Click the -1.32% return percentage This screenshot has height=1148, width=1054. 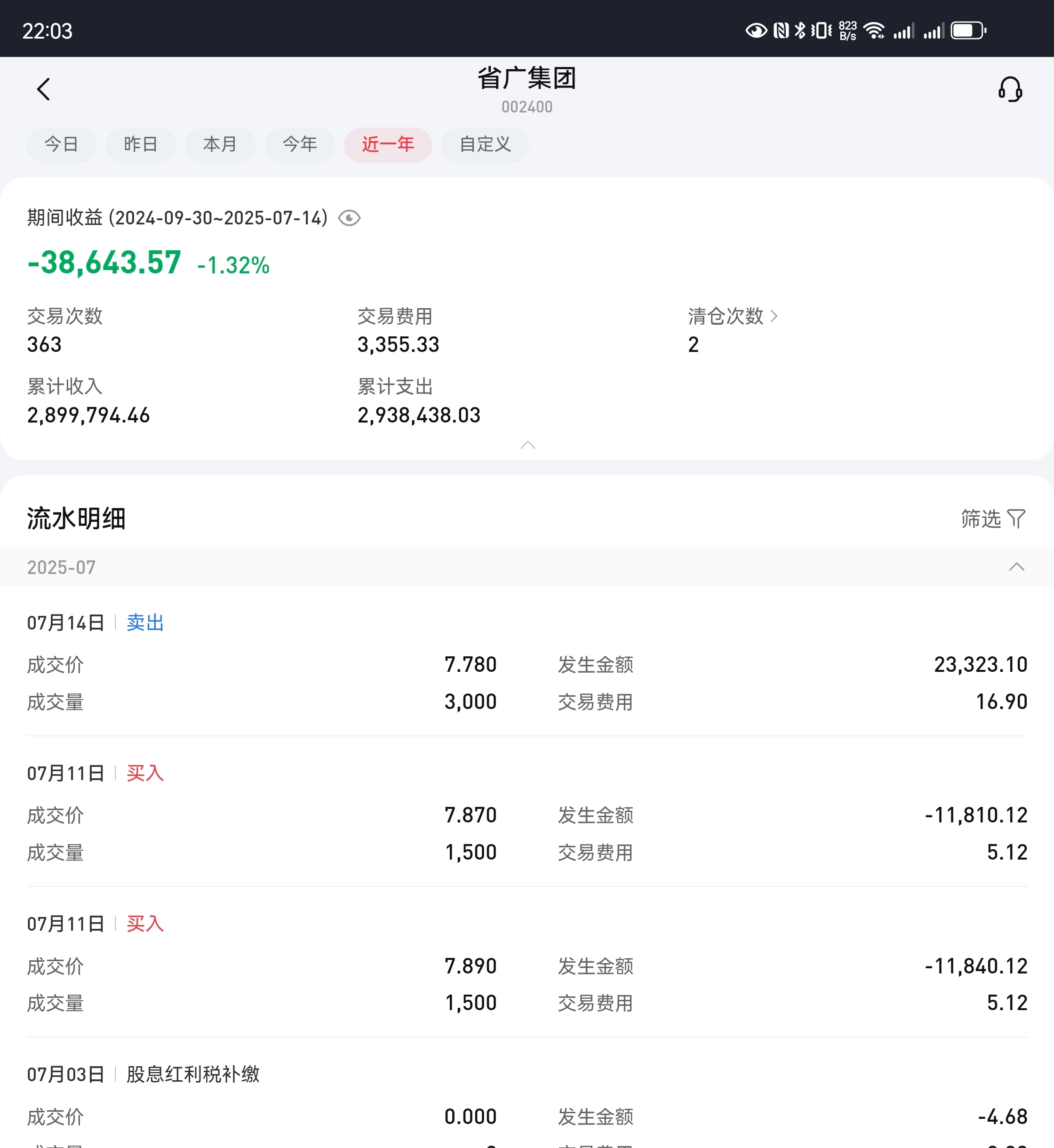[x=233, y=265]
